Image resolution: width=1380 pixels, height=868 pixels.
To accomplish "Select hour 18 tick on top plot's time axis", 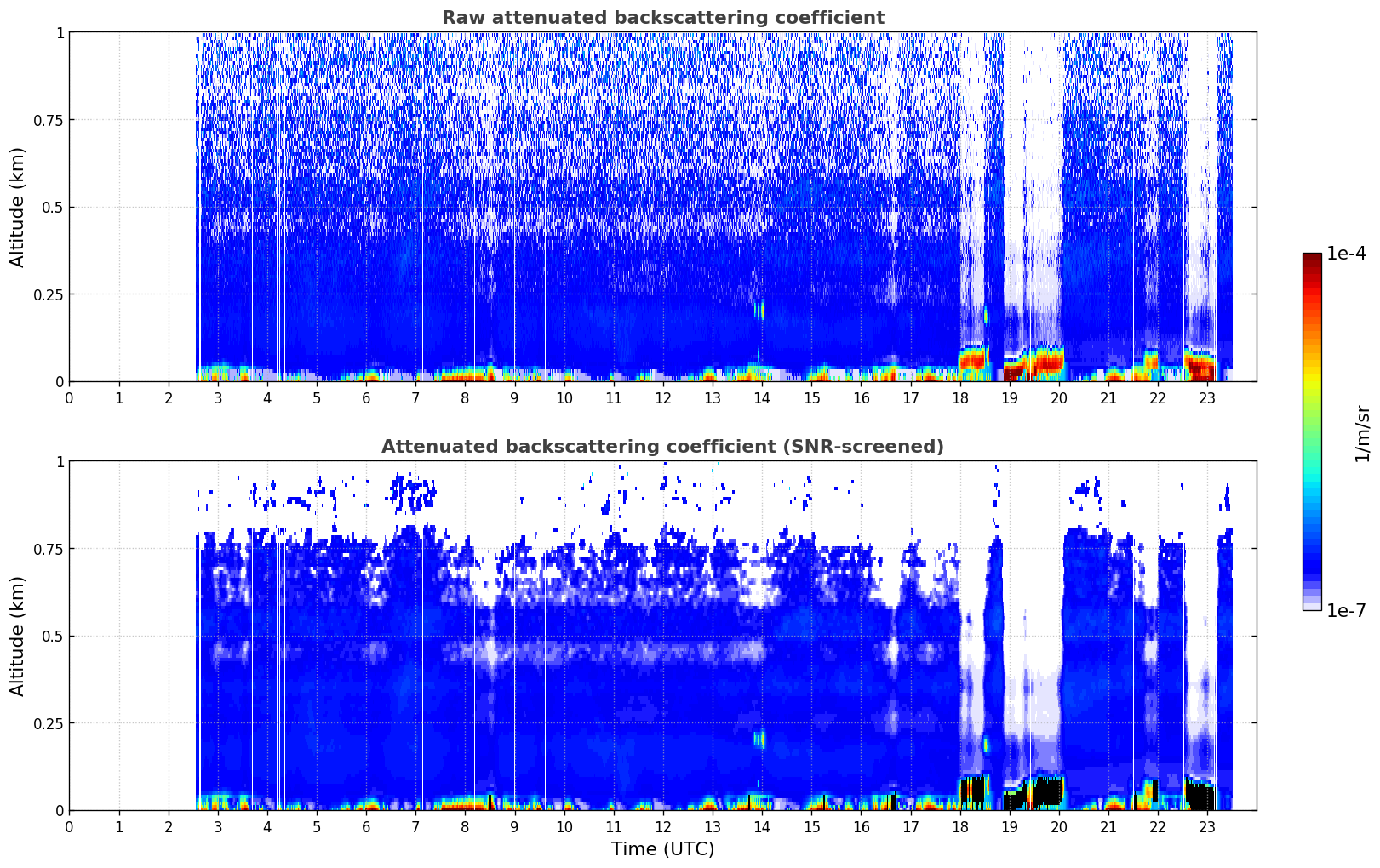I will pyautogui.click(x=959, y=397).
